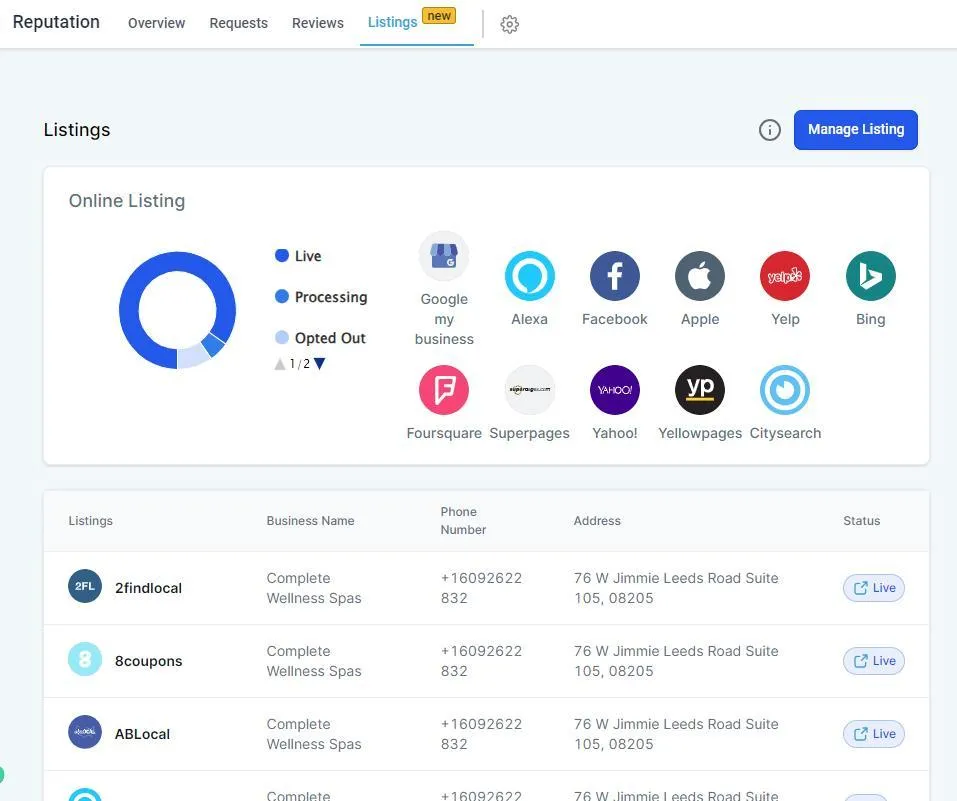The height and width of the screenshot is (801, 957).
Task: Click the ABLocal listing name
Action: click(x=142, y=734)
